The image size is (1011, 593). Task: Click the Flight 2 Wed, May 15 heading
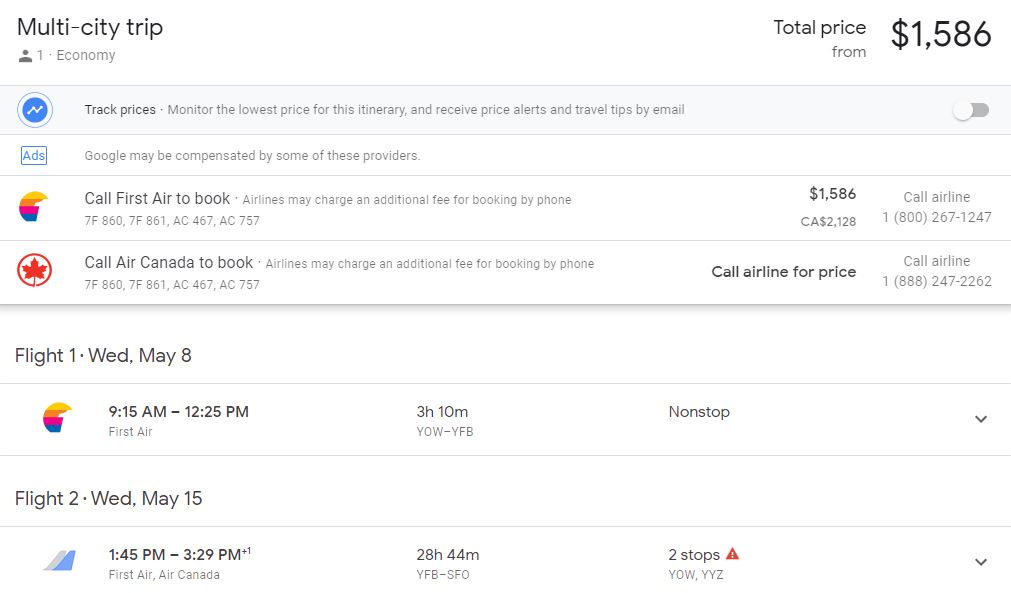coord(109,498)
